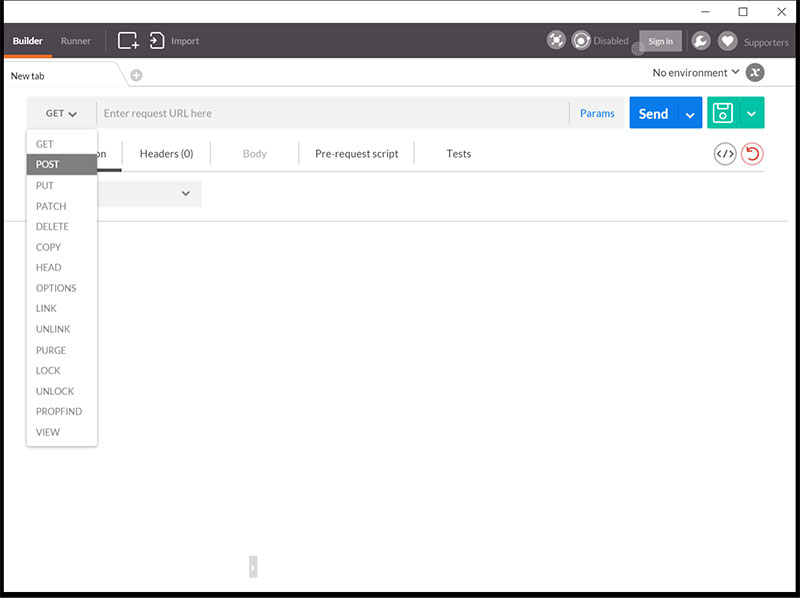This screenshot has width=800, height=598.
Task: Open the Tests tab
Action: coord(459,154)
